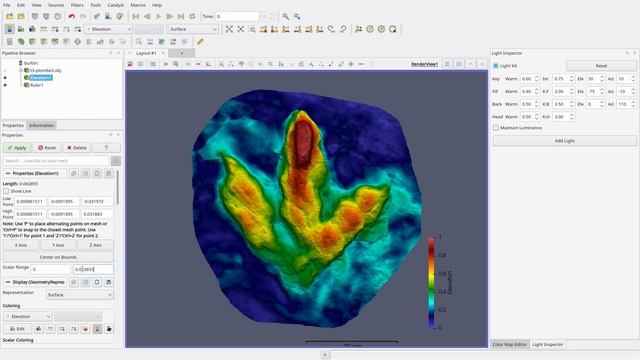Click the X Axis button
Screen dimensions: 640x360
point(21,245)
